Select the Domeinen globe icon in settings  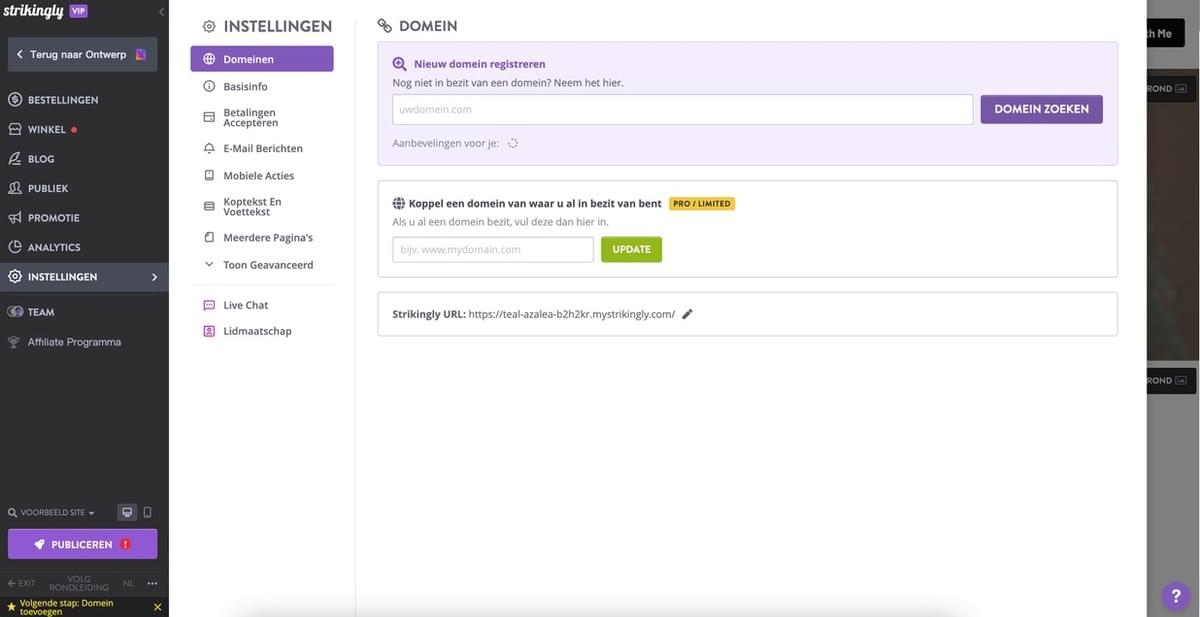(208, 58)
